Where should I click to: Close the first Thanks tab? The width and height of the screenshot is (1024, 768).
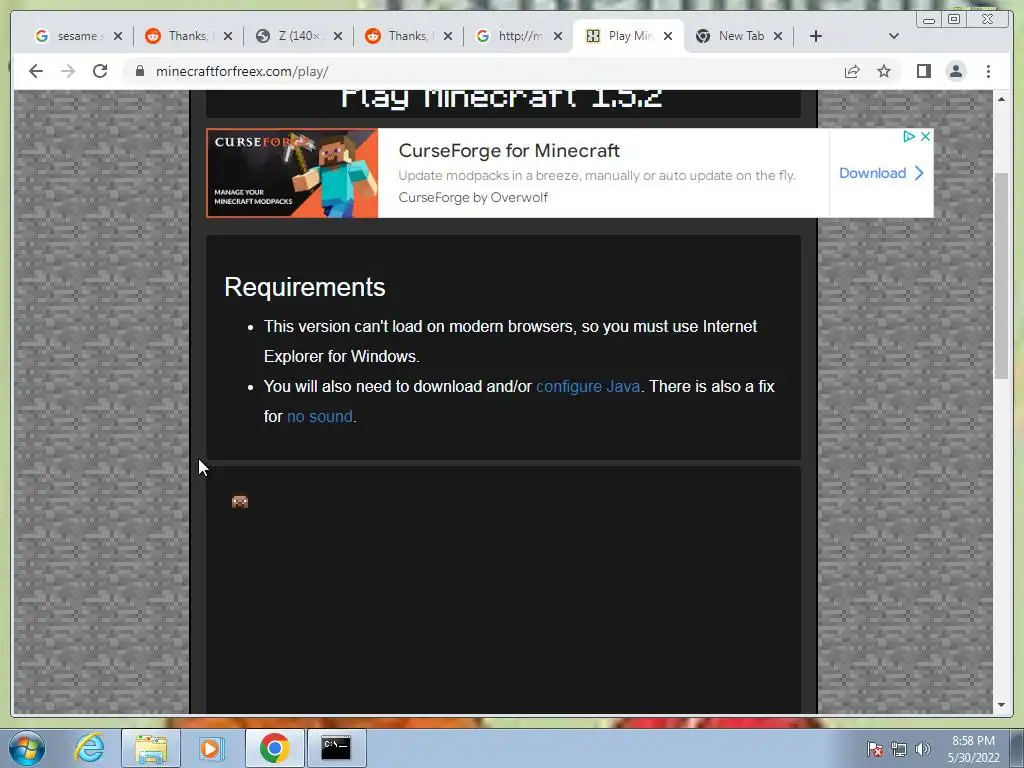[x=227, y=37]
